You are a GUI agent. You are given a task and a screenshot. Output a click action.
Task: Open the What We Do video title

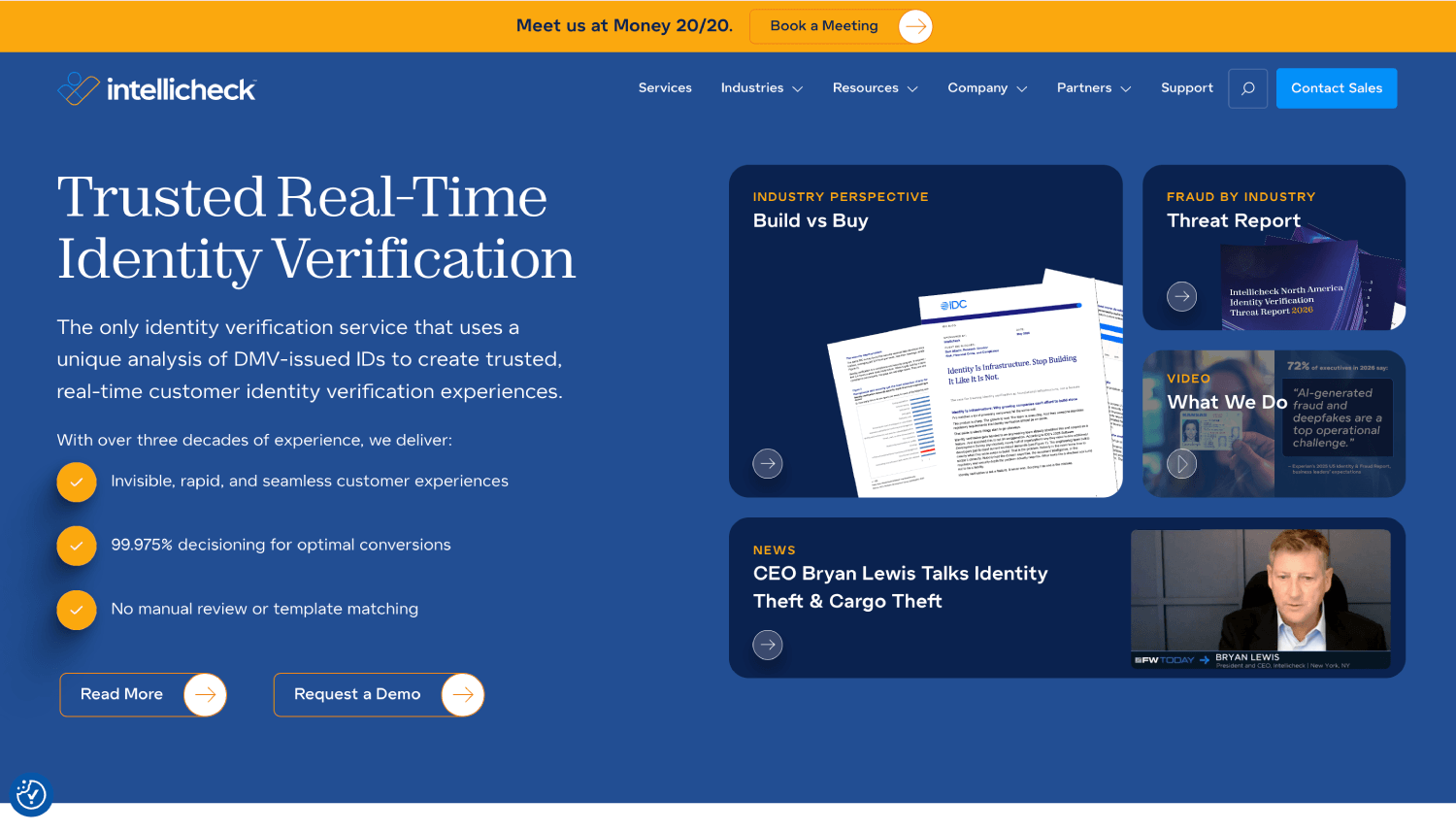(1227, 402)
